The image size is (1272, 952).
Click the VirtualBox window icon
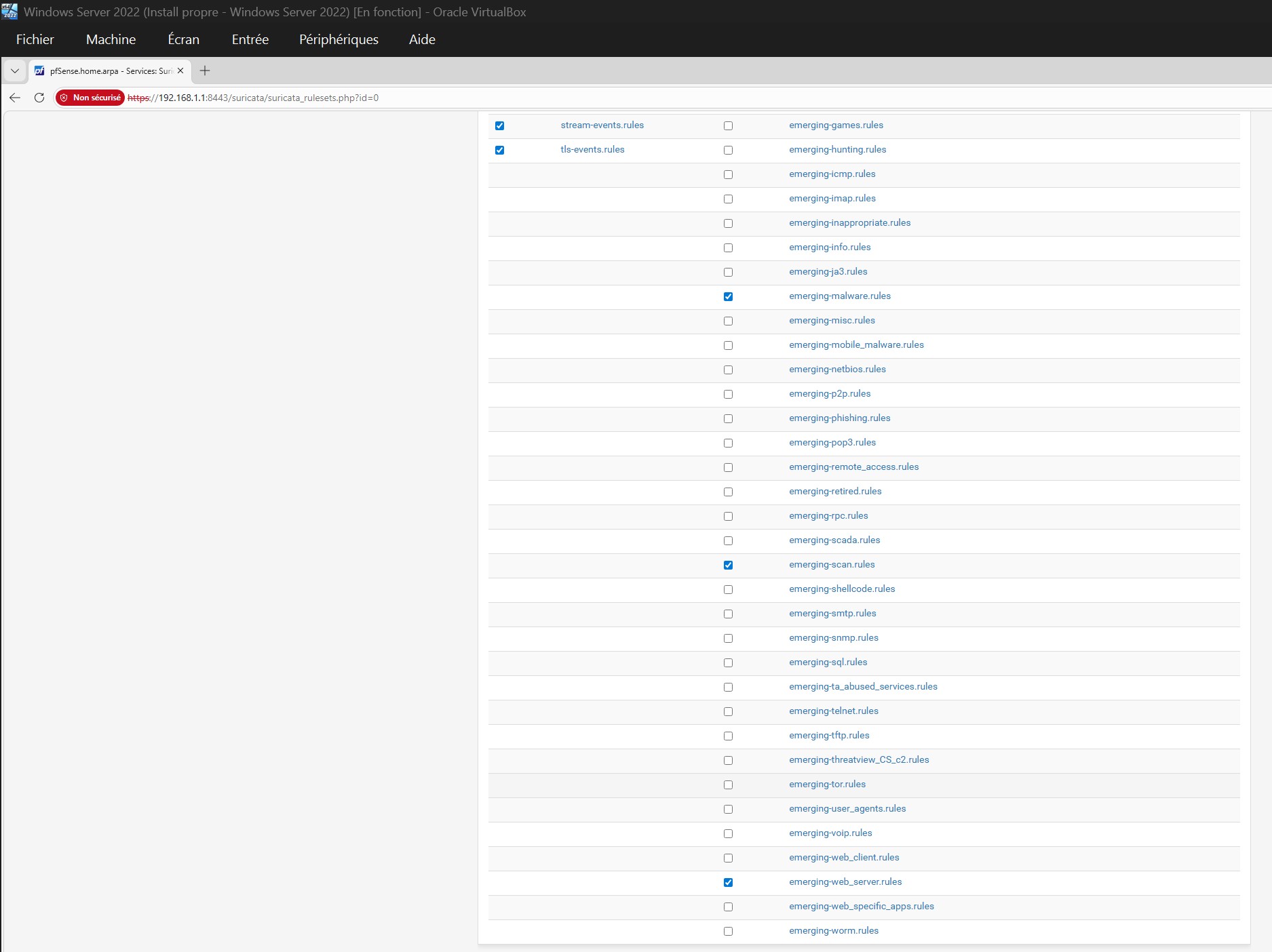click(9, 12)
